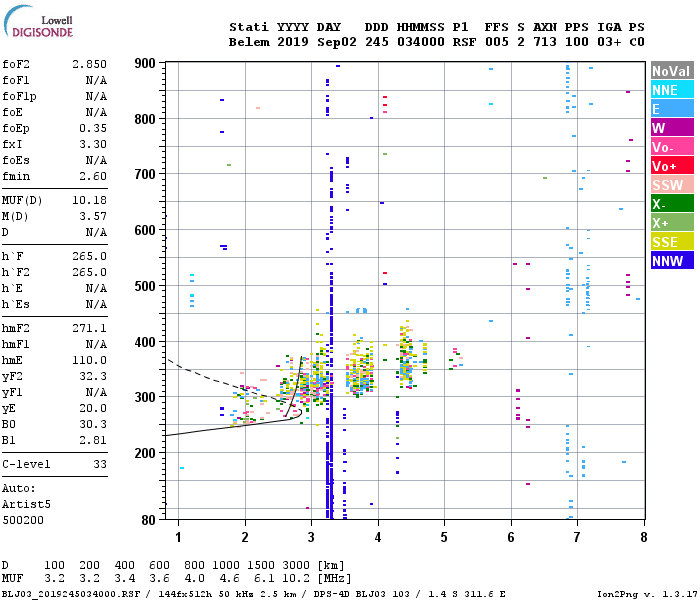
Task: Click the 5 MHz frequency axis label
Action: [x=444, y=537]
